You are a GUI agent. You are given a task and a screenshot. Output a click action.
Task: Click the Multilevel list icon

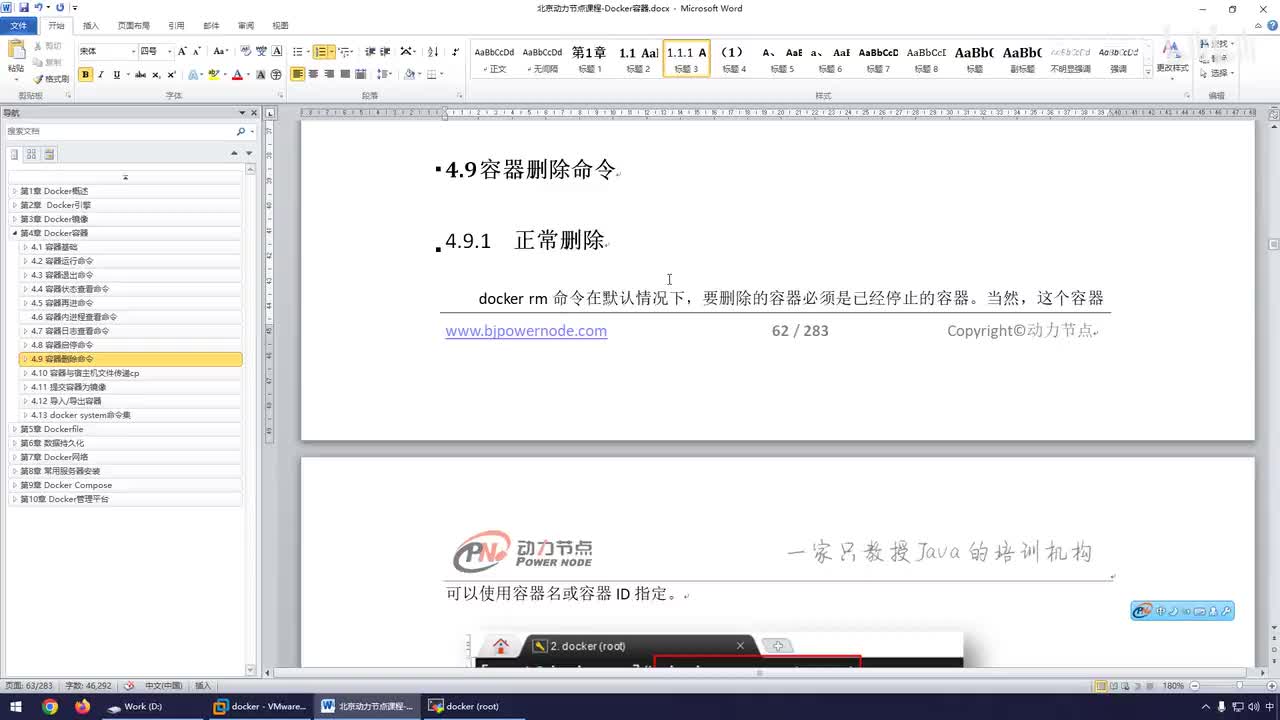point(345,51)
